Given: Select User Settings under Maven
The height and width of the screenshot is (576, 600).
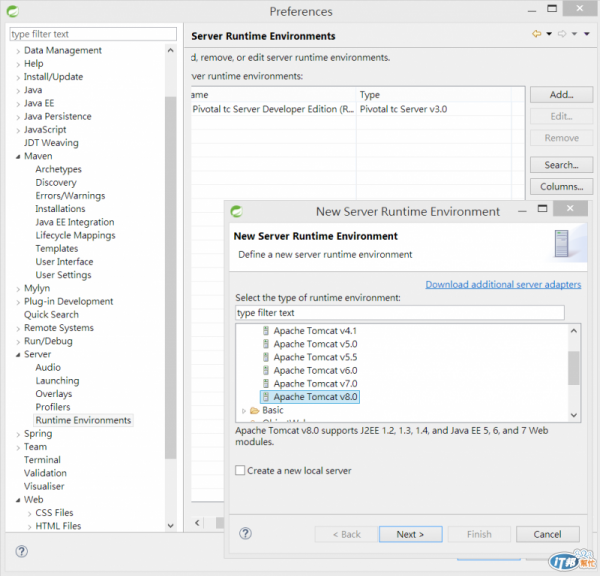Looking at the screenshot, I should click(x=63, y=275).
